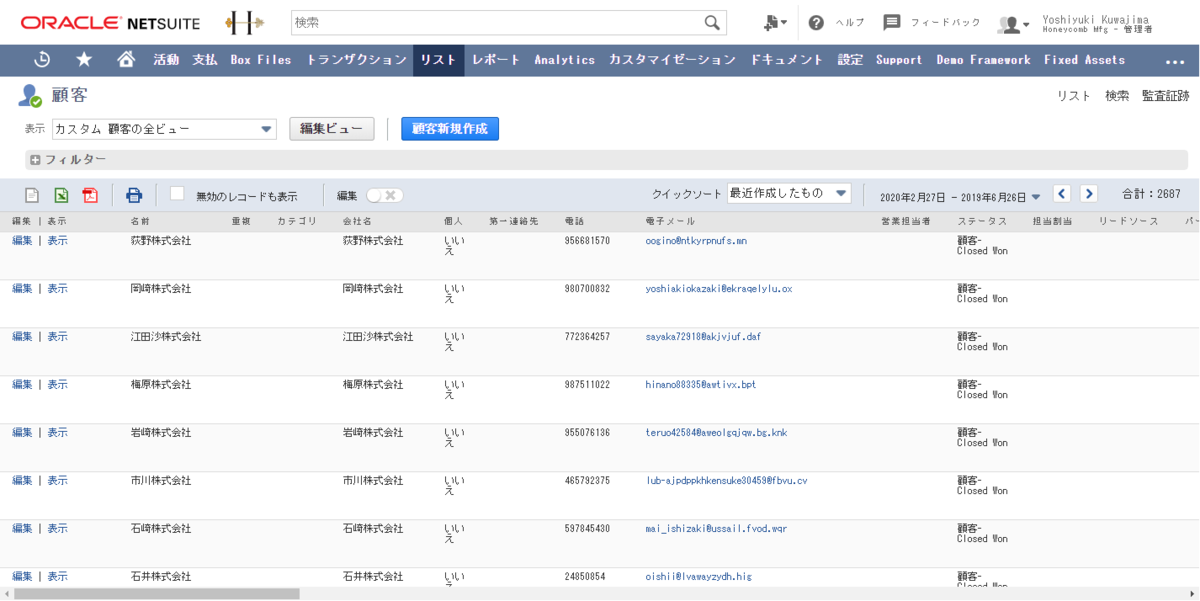Go to previous page arrow
Viewport: 1200px width, 601px height.
coord(1062,194)
